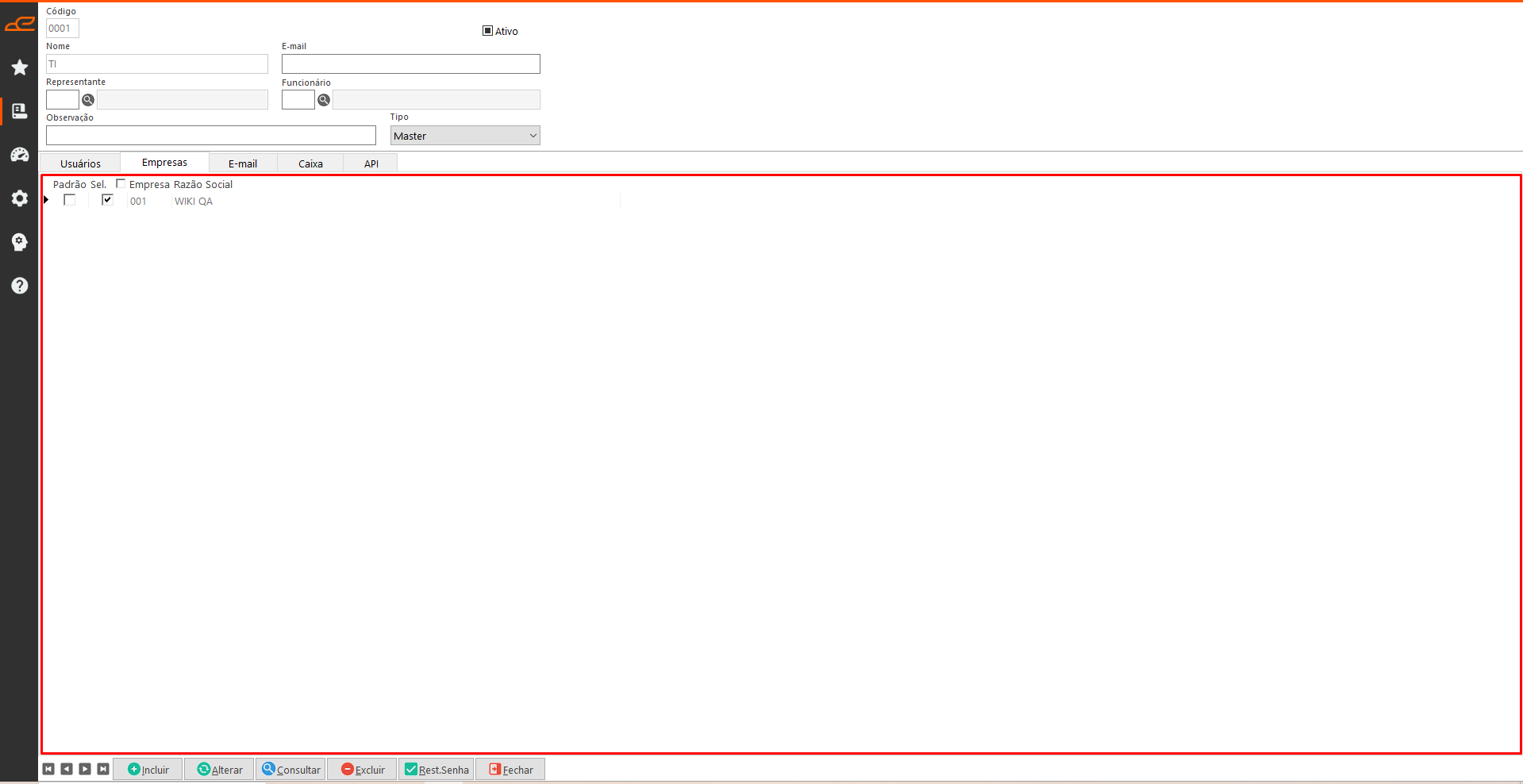Click the Funcionário search magnifier icon

click(324, 100)
